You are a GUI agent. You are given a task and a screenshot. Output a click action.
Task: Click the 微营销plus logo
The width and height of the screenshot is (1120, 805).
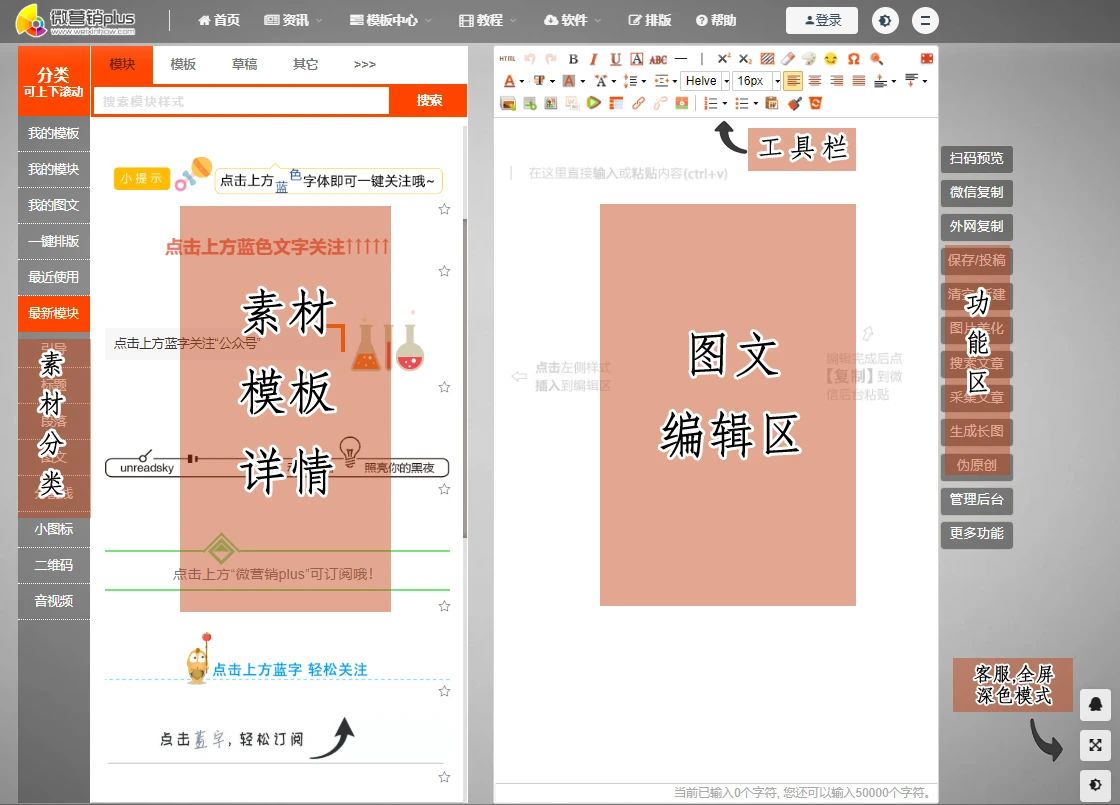click(76, 21)
